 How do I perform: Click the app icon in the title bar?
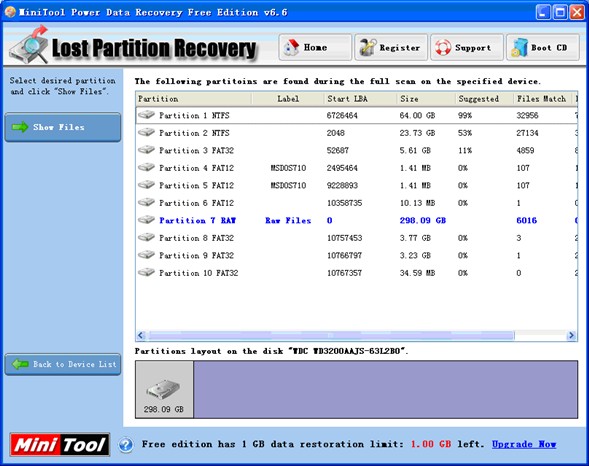(10, 12)
